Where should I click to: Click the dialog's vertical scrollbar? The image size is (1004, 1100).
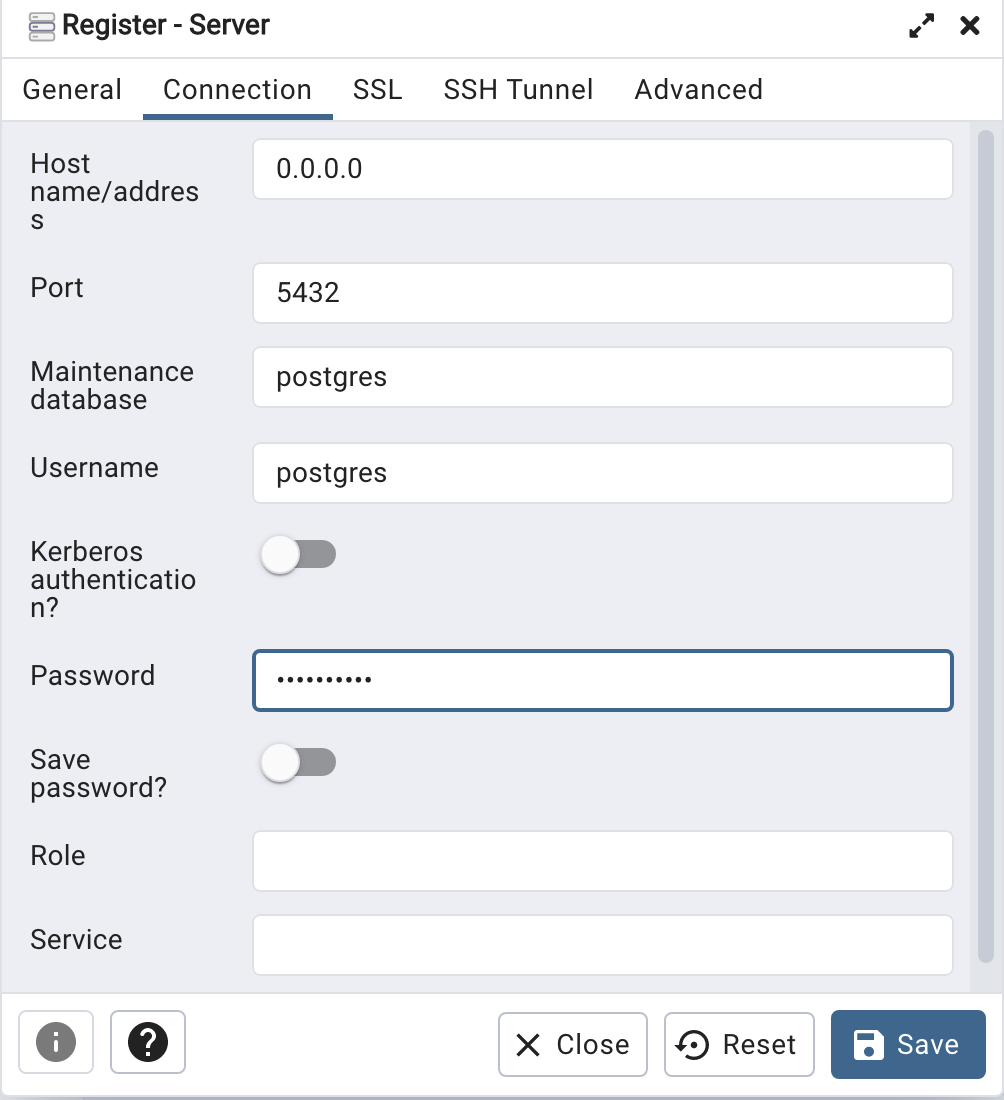pyautogui.click(x=985, y=540)
